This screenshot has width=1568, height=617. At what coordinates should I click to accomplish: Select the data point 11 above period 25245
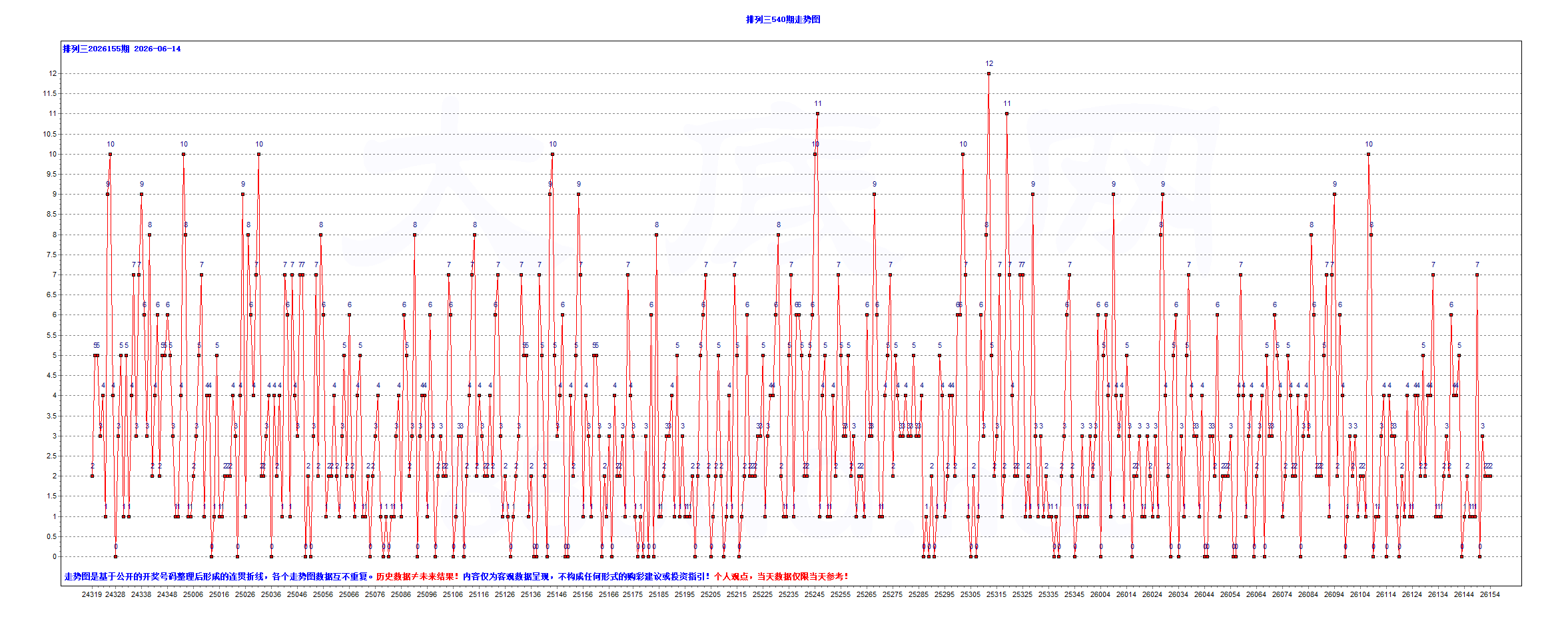click(x=817, y=114)
